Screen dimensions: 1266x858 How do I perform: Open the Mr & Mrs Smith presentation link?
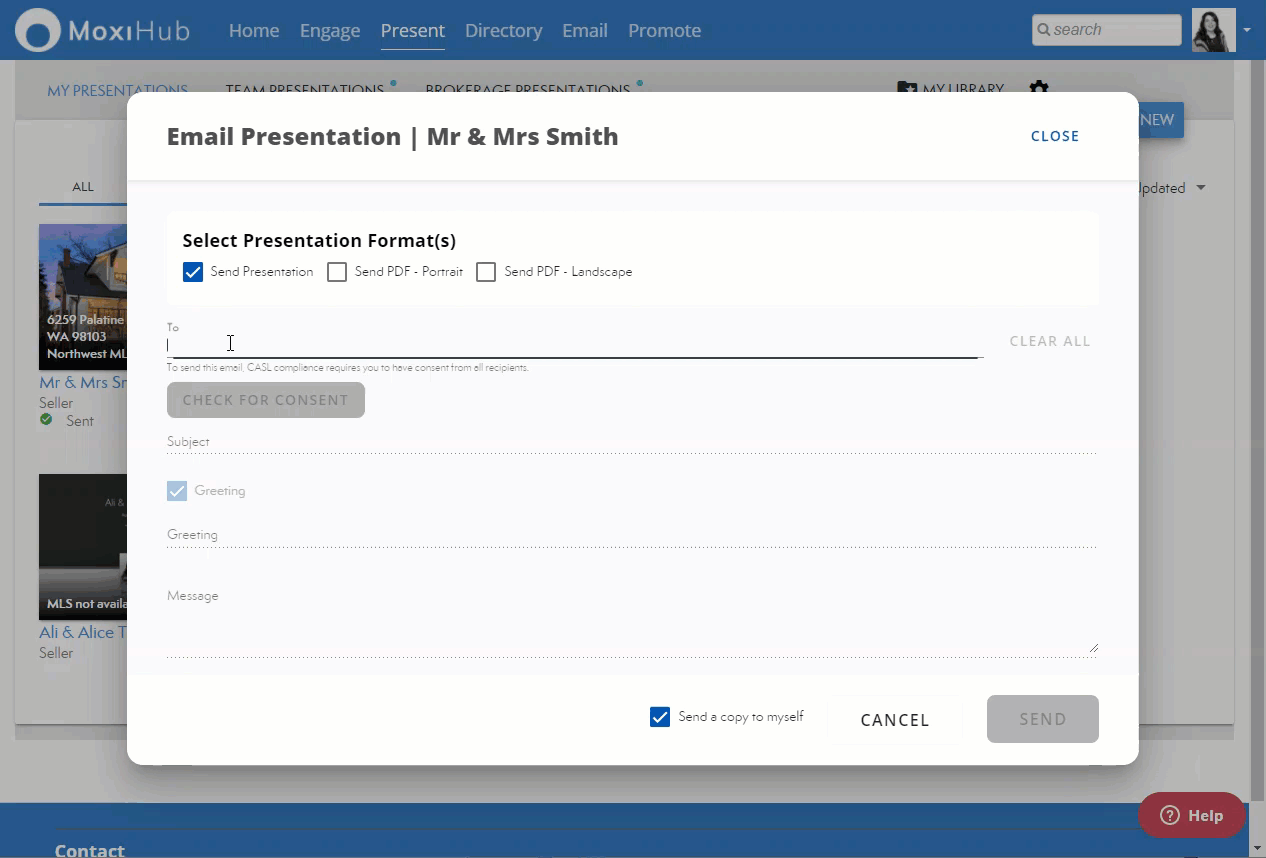[83, 383]
